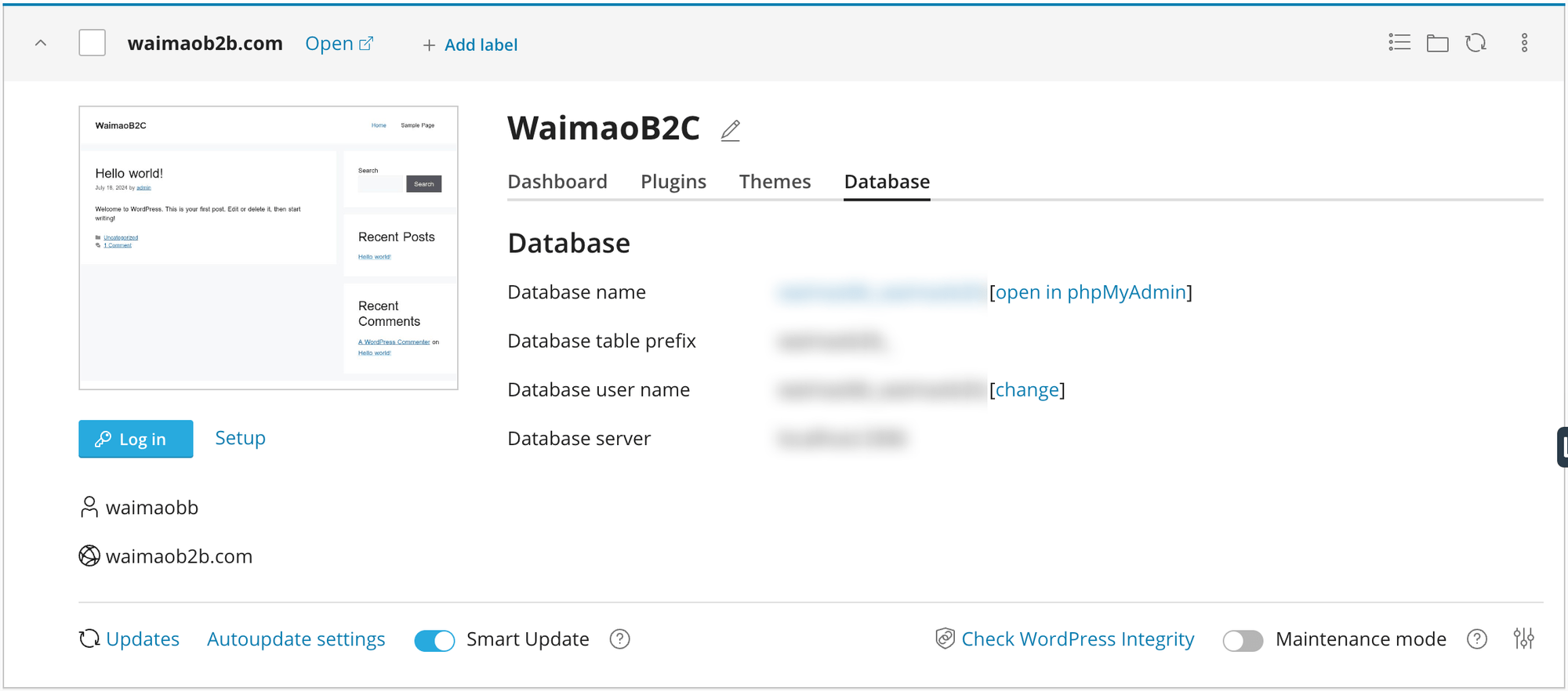
Task: Click Check WordPress Integrity
Action: tap(1078, 639)
